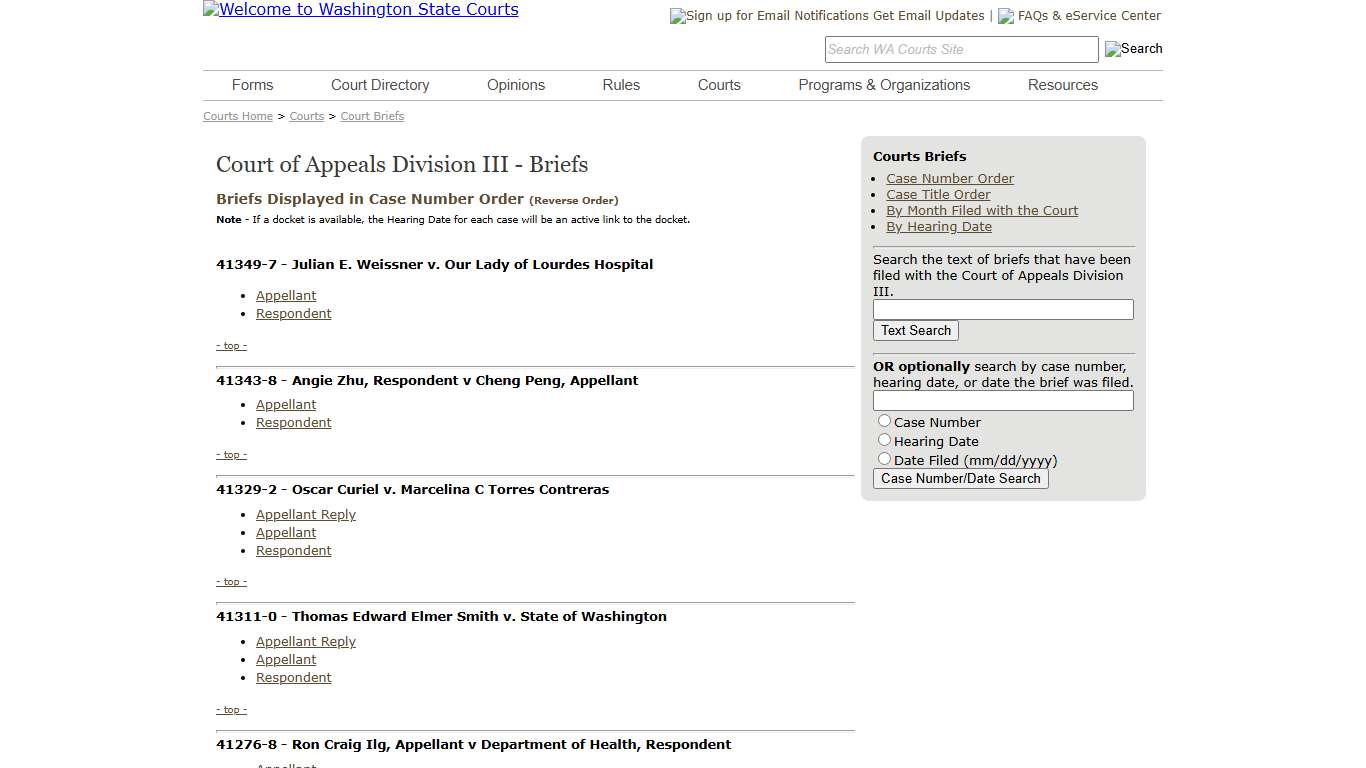Open the Appellant Reply brief for case 41329-2
Viewport: 1366px width, 768px height.
point(305,514)
